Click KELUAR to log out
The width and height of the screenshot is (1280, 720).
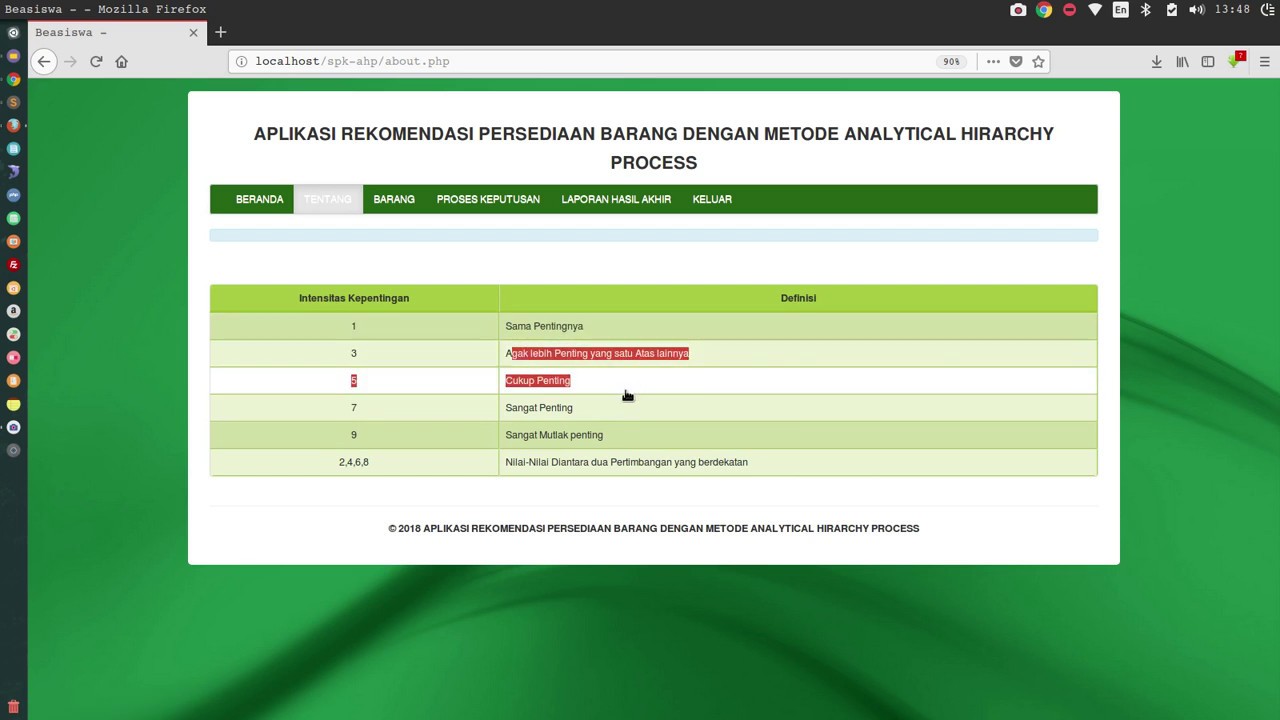[x=712, y=199]
